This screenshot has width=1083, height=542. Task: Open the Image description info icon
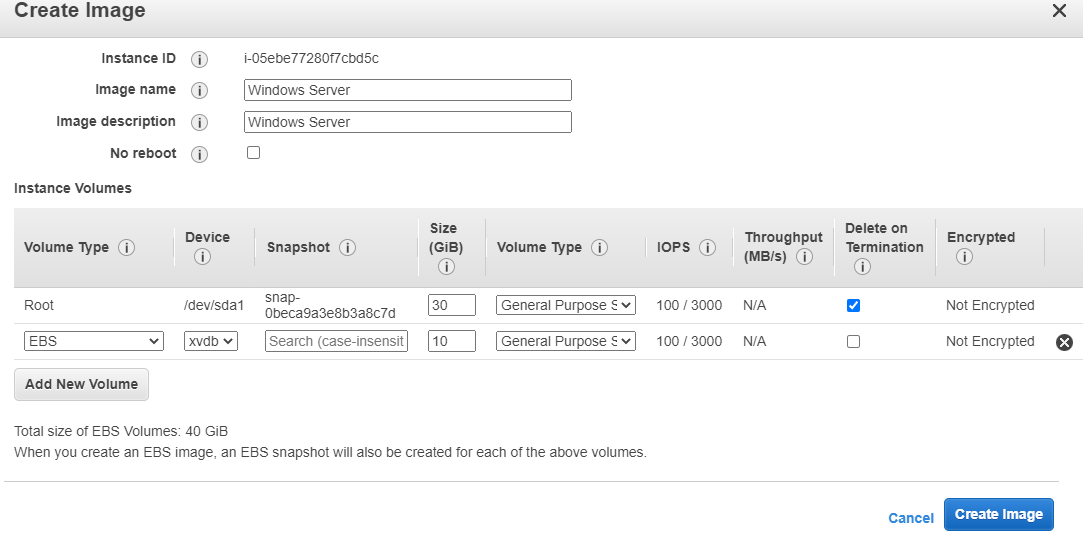point(199,122)
